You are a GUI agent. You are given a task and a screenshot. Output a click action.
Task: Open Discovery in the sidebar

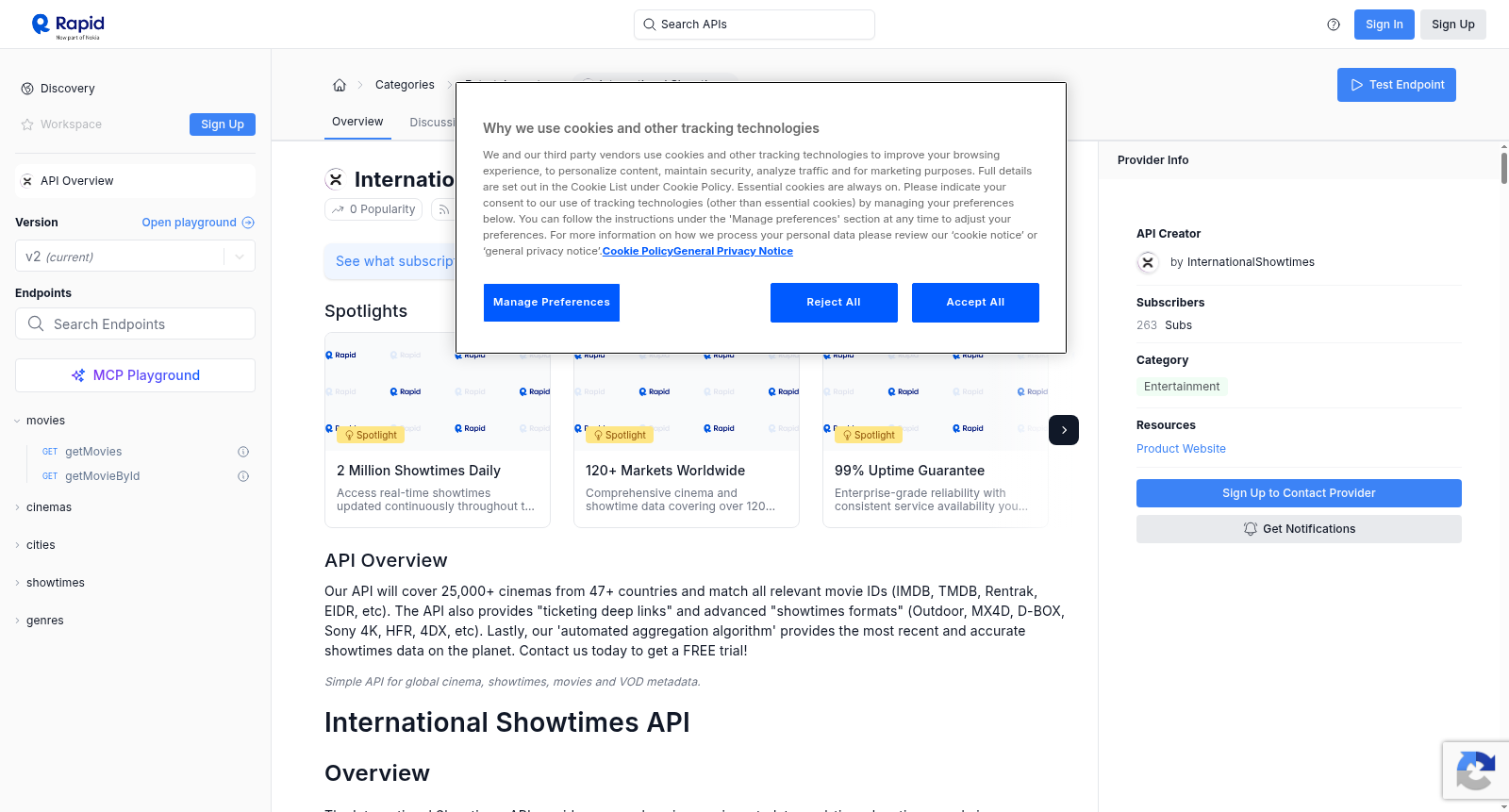tap(67, 89)
